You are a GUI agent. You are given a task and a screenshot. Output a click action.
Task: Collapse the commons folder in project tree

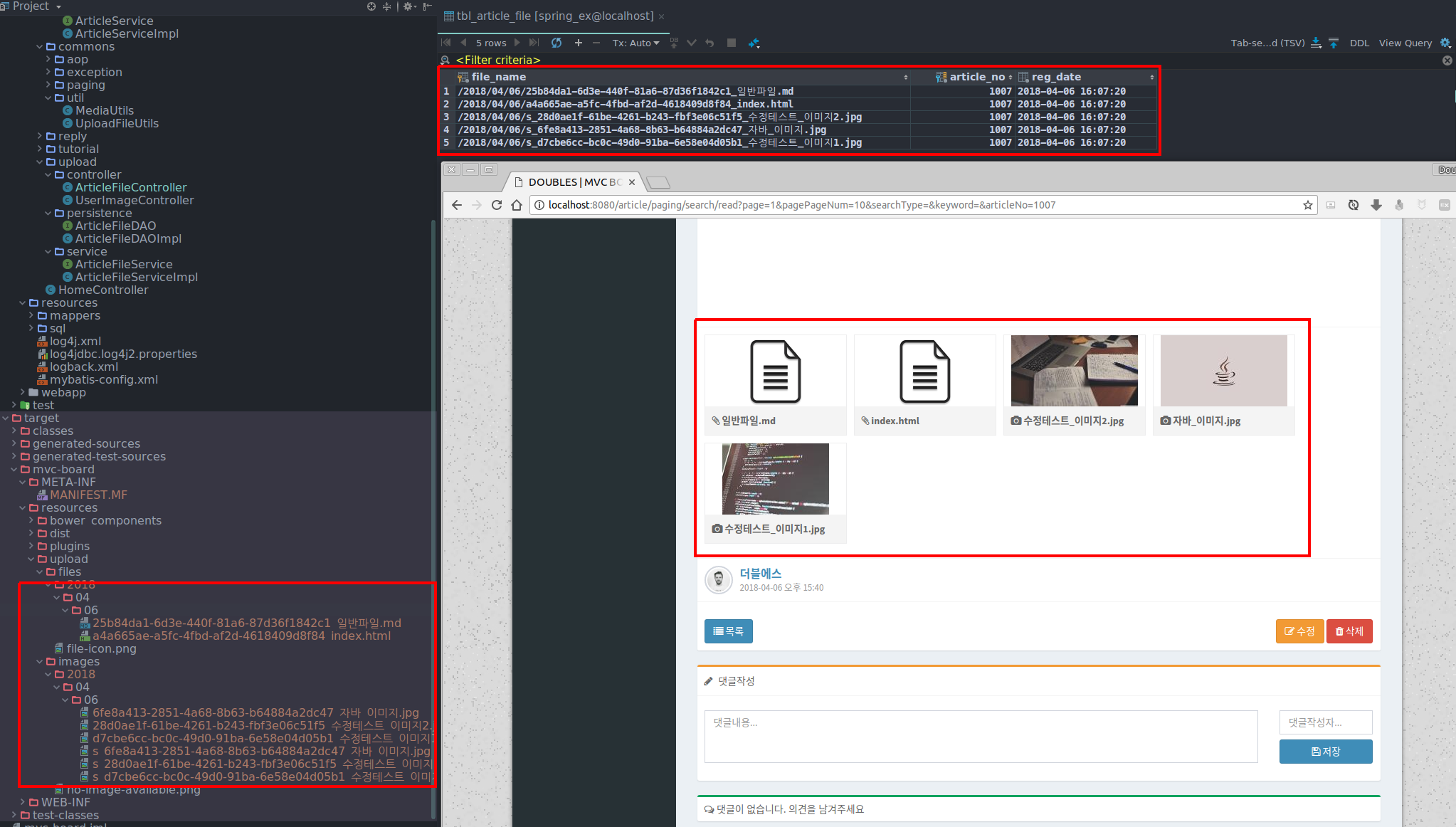[40, 47]
